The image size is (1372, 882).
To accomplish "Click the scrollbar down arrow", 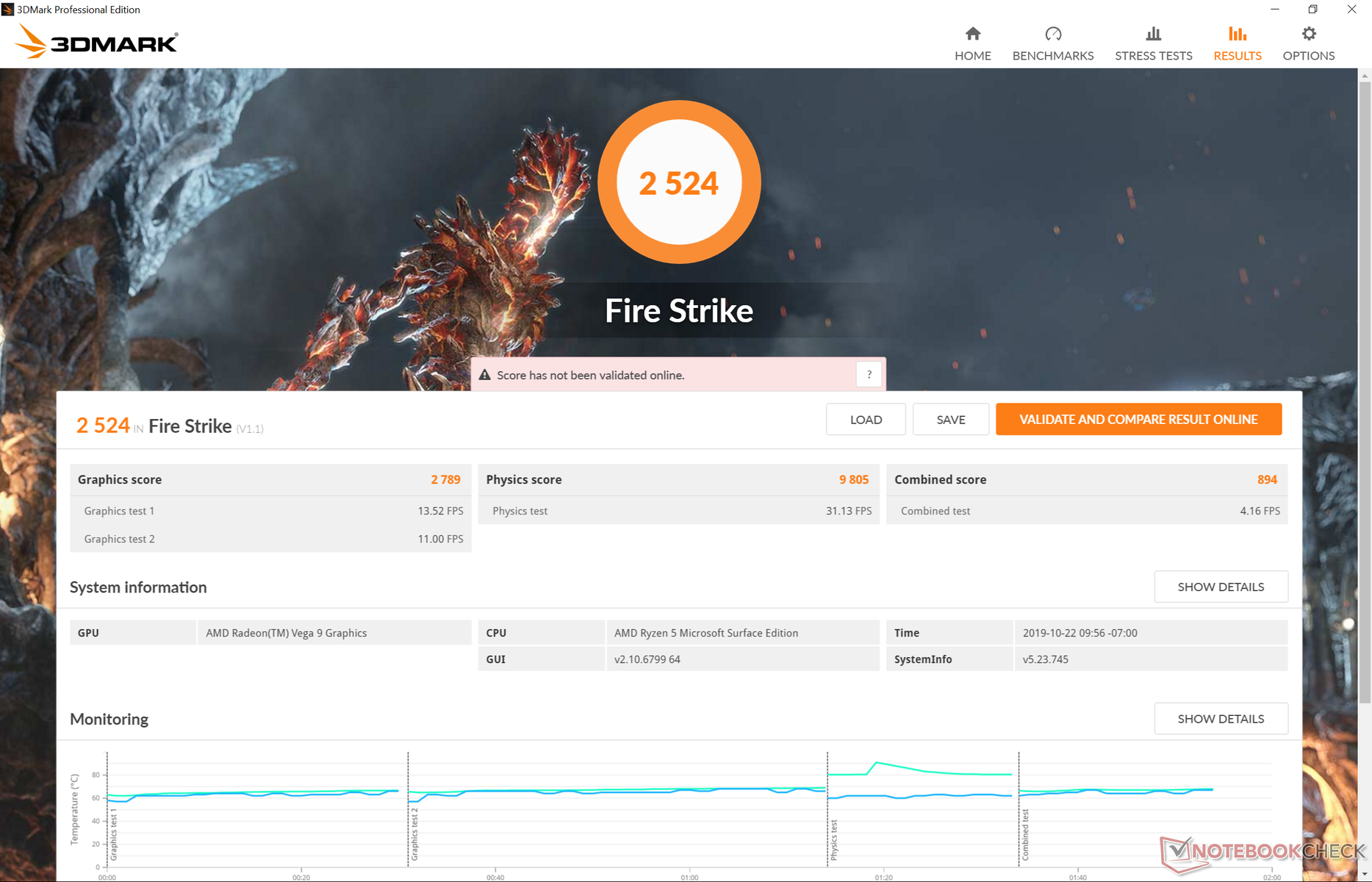I will pos(1365,875).
